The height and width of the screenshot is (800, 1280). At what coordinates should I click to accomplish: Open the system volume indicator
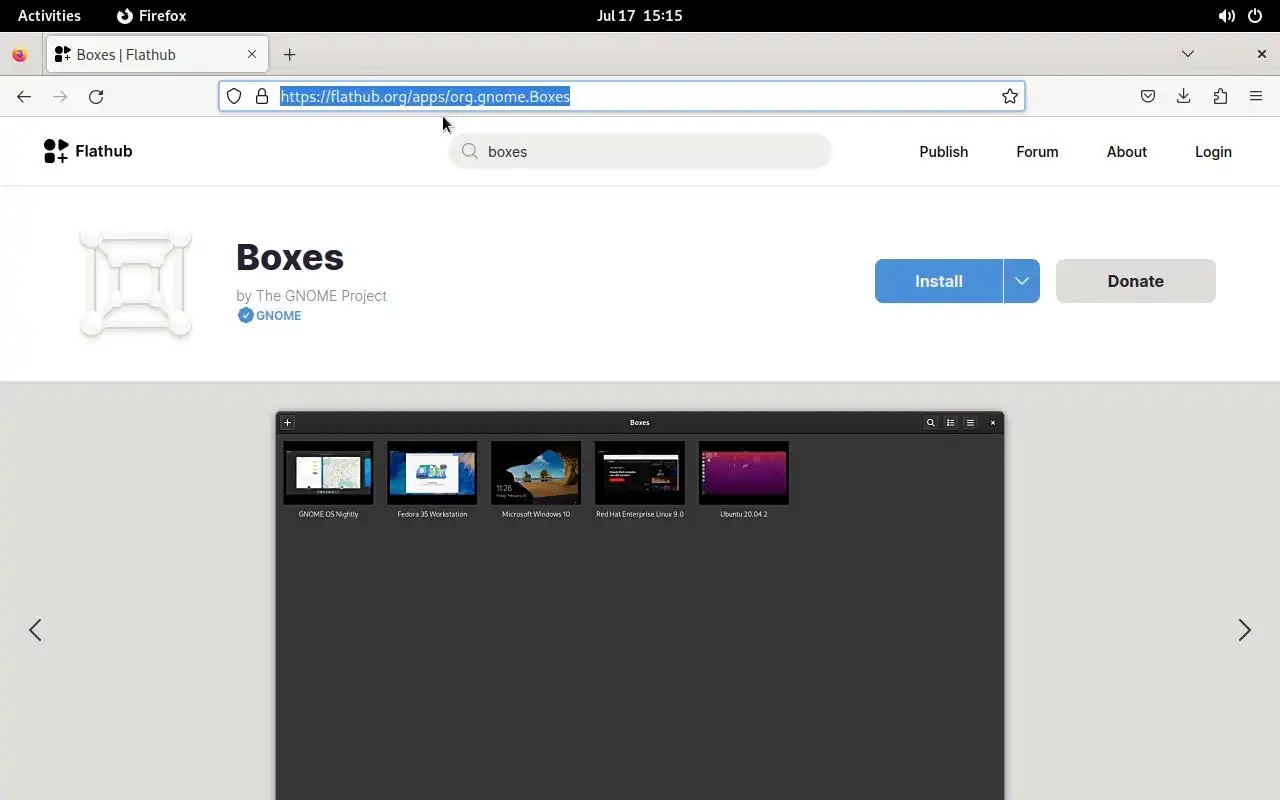click(1226, 16)
